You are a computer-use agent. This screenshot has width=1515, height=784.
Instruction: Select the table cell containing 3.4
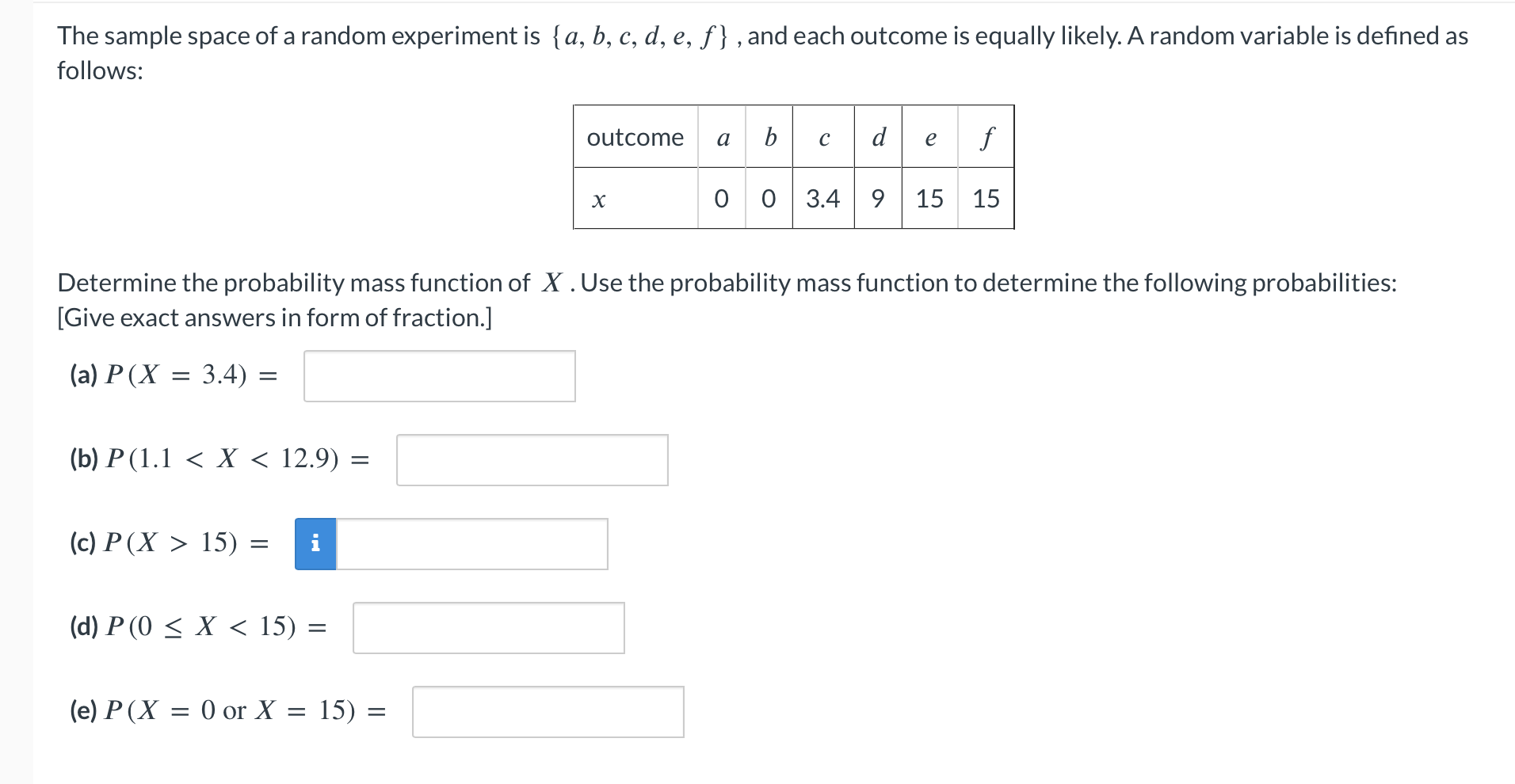822,199
